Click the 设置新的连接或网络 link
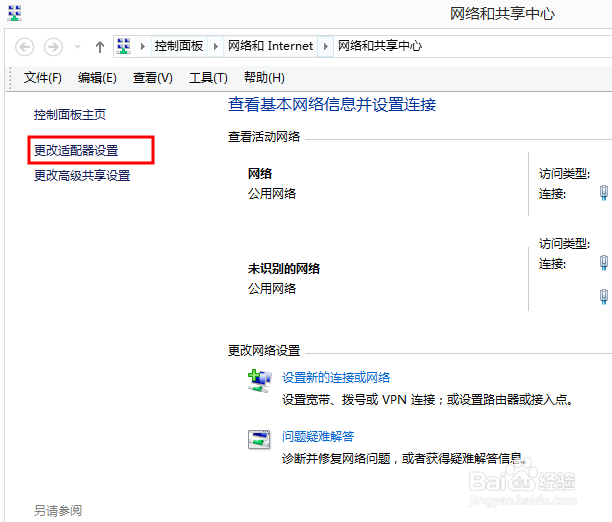This screenshot has width=612, height=522. click(x=336, y=378)
